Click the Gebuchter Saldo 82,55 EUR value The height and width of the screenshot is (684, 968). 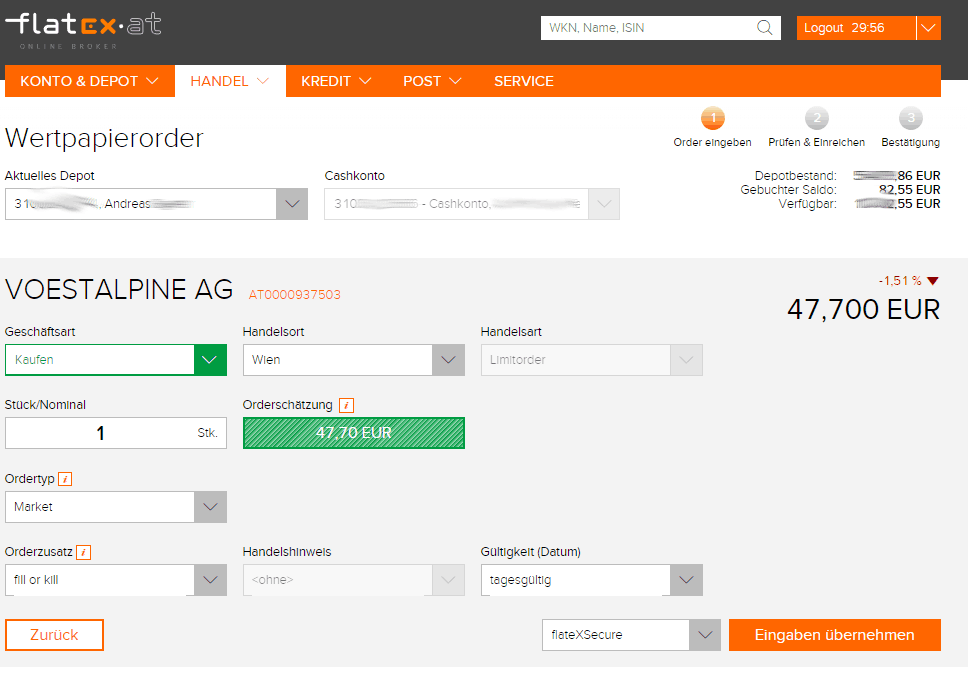[909, 190]
